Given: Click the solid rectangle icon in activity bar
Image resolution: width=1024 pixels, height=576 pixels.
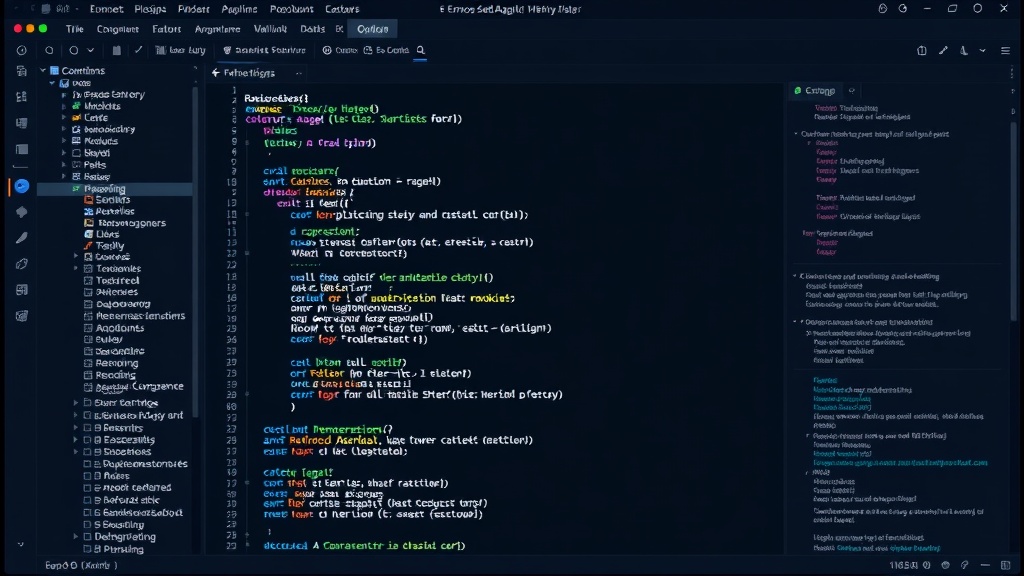Looking at the screenshot, I should click(22, 149).
